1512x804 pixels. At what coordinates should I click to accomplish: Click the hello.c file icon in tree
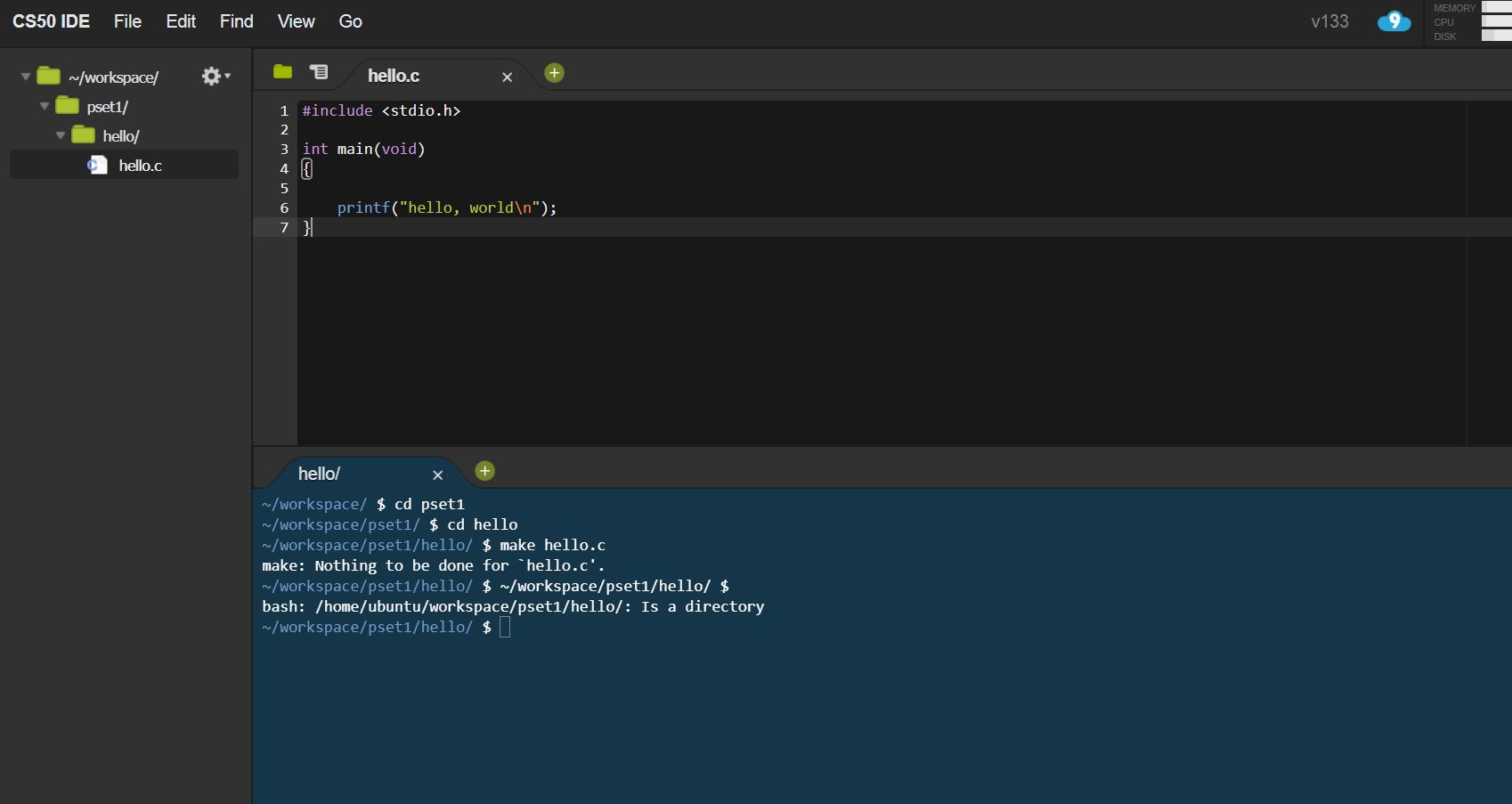(97, 165)
